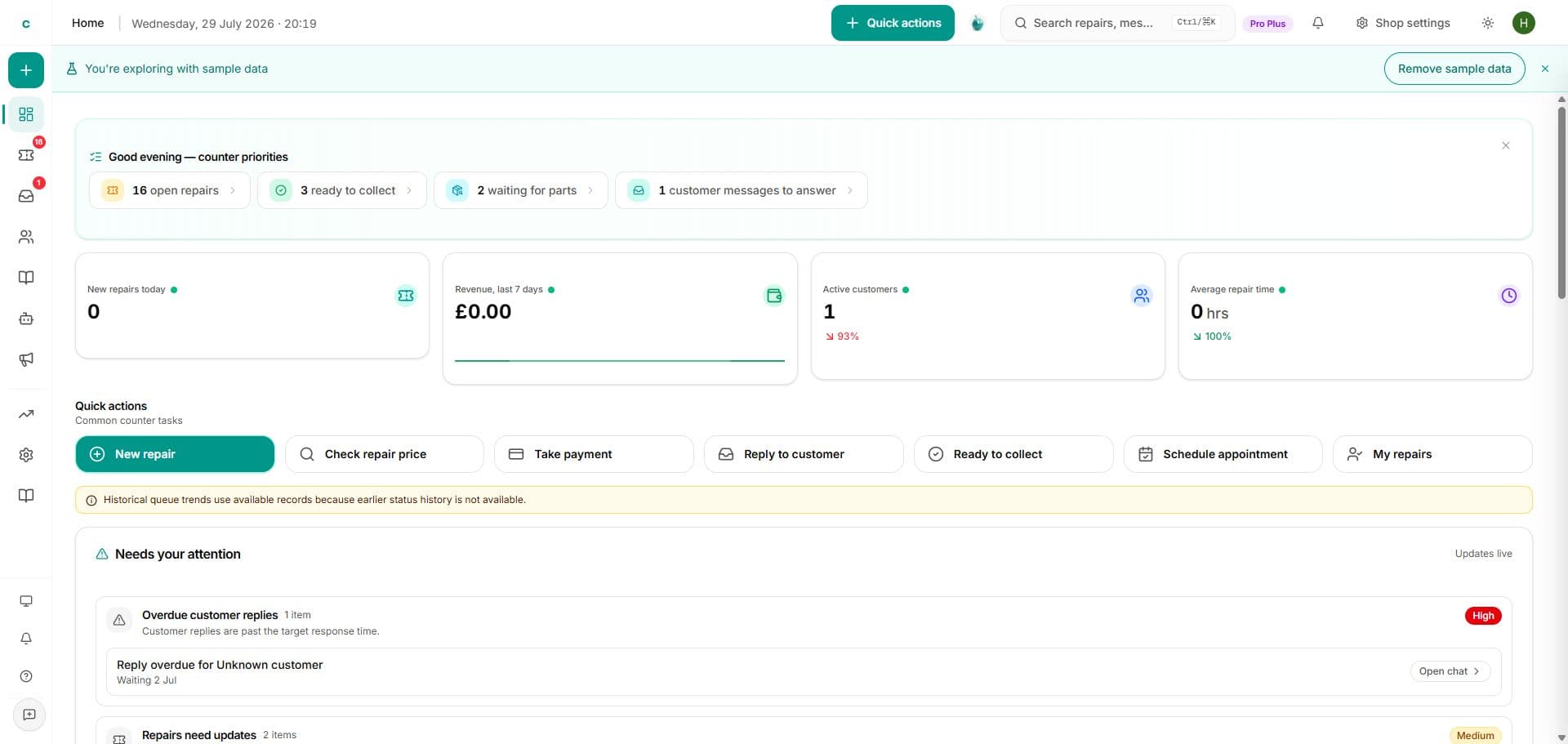1568x744 pixels.
Task: Click Remove sample data button
Action: click(1454, 69)
